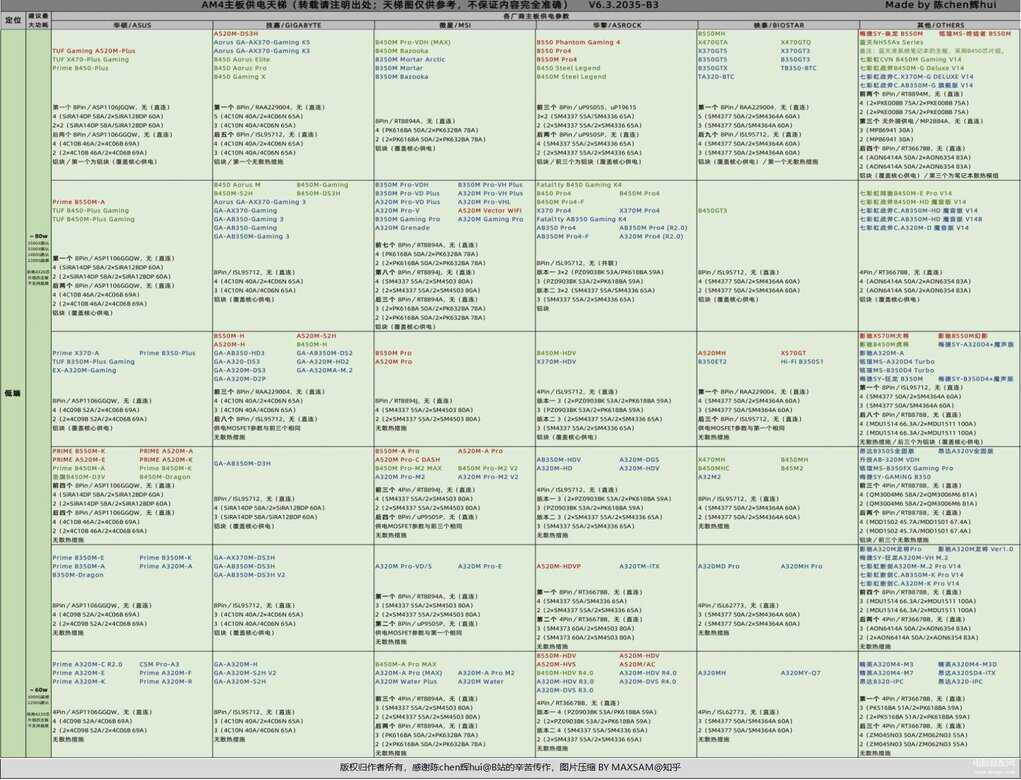Screen dimensions: 1021x780
Task: Click the B450M-Dragon entry
Action: click(x=165, y=477)
